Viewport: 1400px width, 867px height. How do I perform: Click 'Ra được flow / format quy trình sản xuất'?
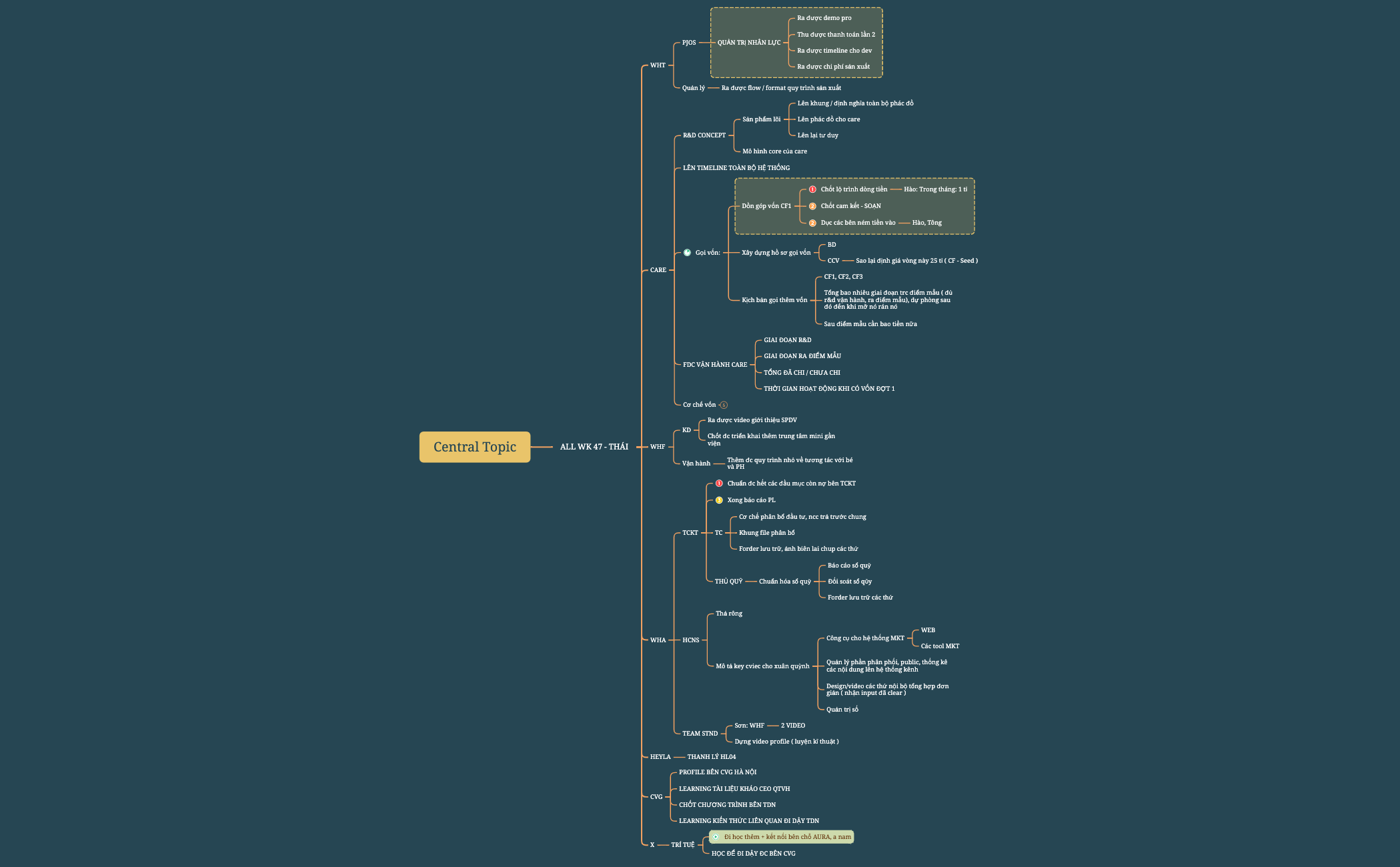(781, 88)
